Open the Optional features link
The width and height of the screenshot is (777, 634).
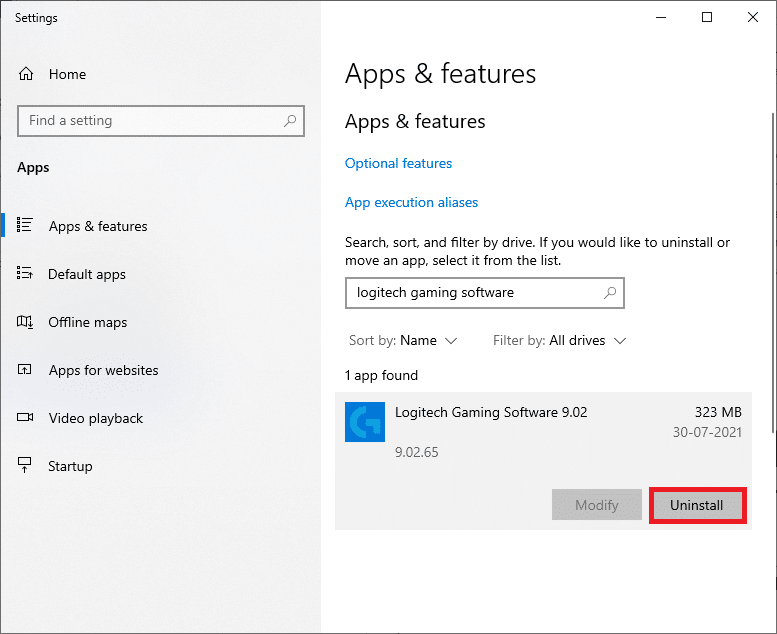(x=398, y=163)
